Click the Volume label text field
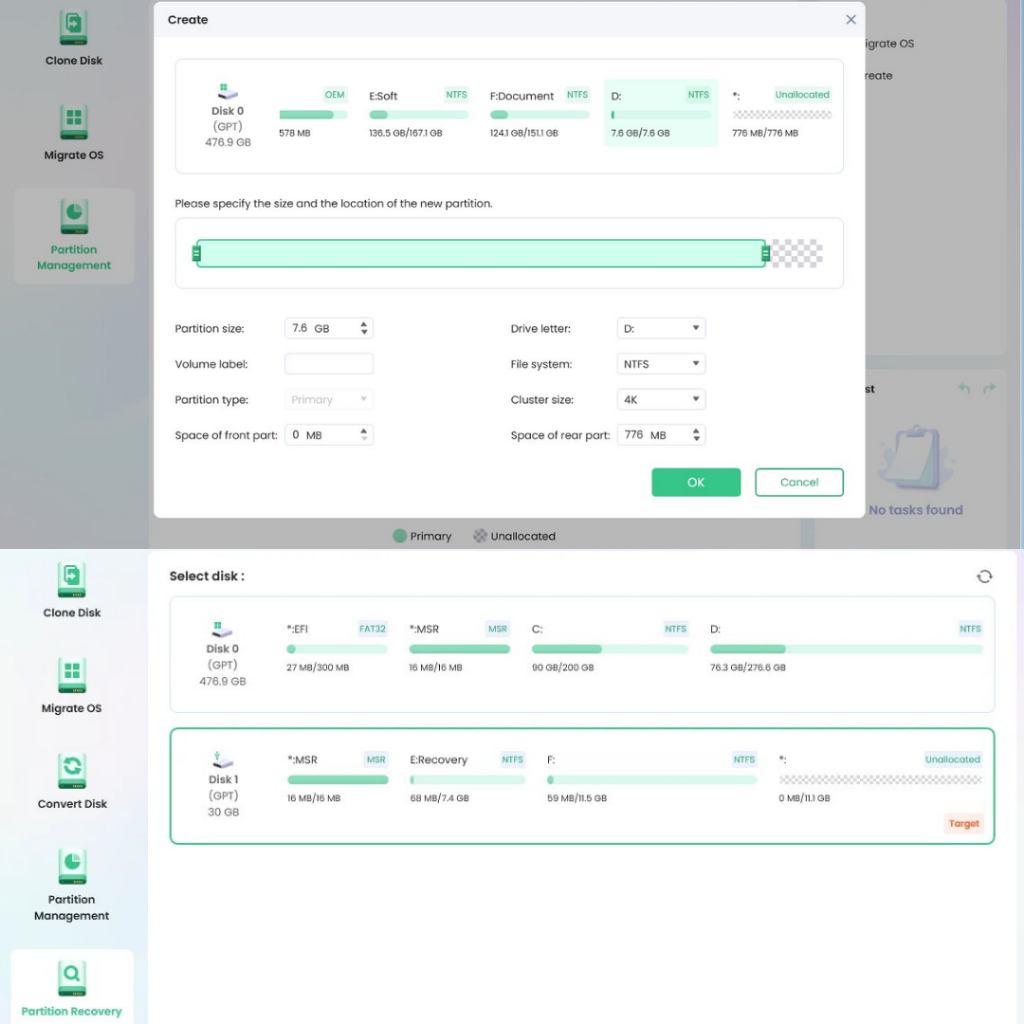Screen dimensions: 1024x1024 (329, 364)
